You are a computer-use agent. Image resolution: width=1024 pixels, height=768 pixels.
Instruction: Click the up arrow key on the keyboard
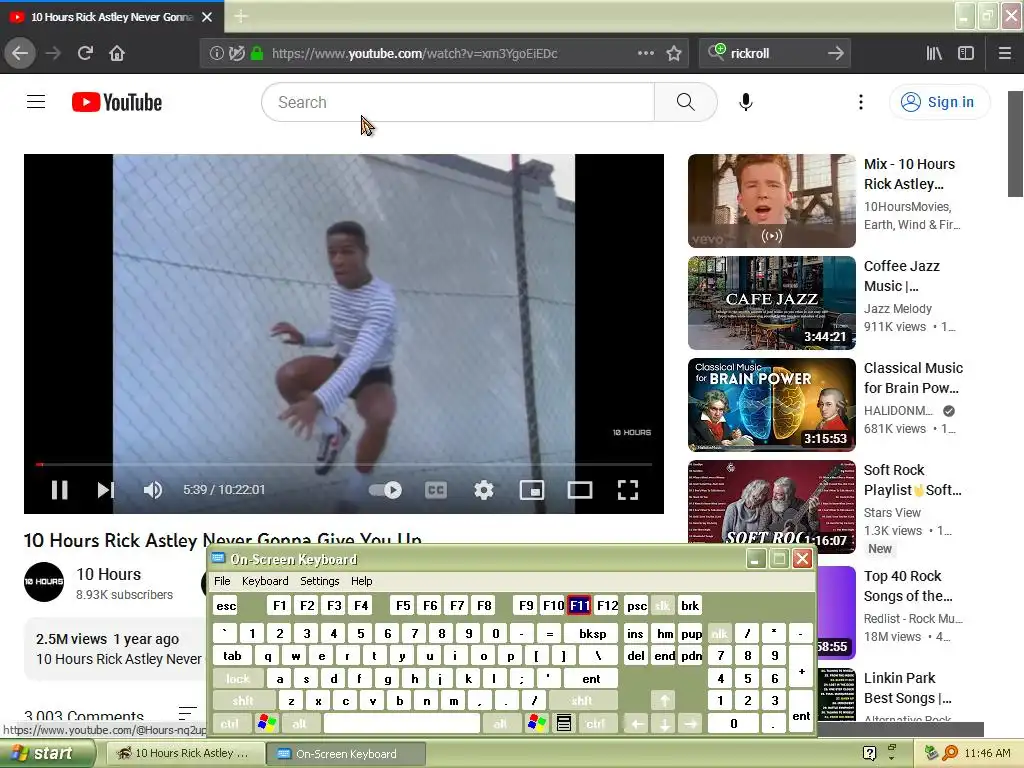pos(664,701)
